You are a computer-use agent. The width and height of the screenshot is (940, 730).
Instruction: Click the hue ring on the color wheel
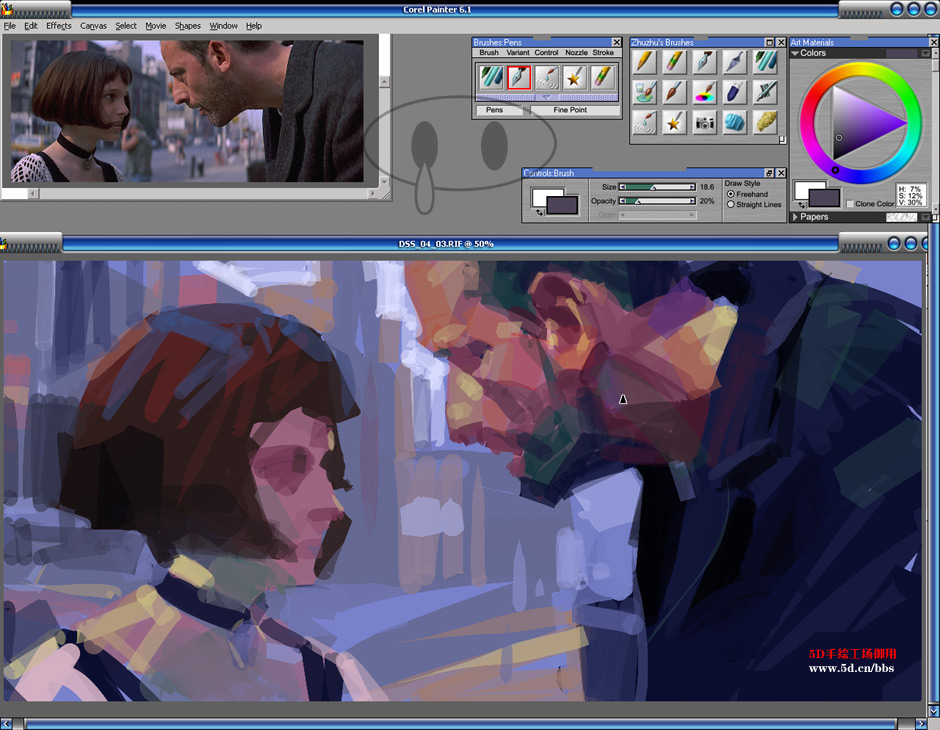[x=861, y=69]
